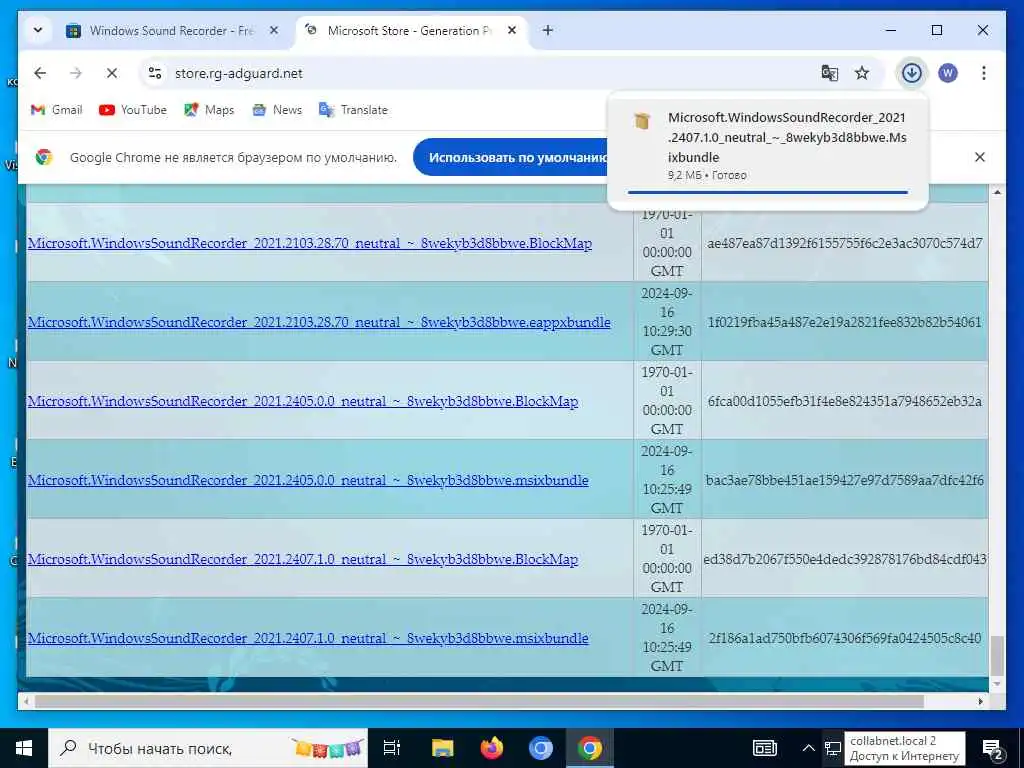Image resolution: width=1024 pixels, height=768 pixels.
Task: Open News bookmark
Action: pyautogui.click(x=278, y=110)
